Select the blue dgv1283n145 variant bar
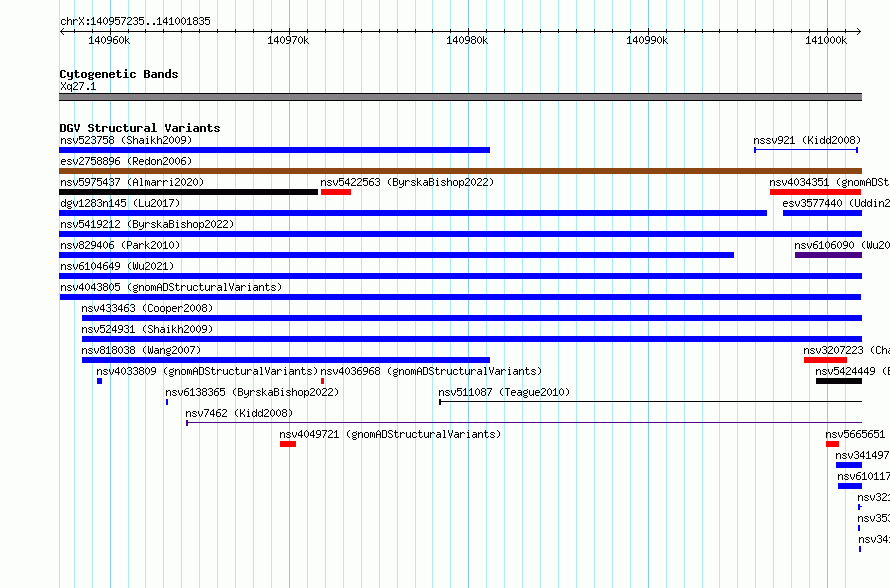 (x=413, y=213)
